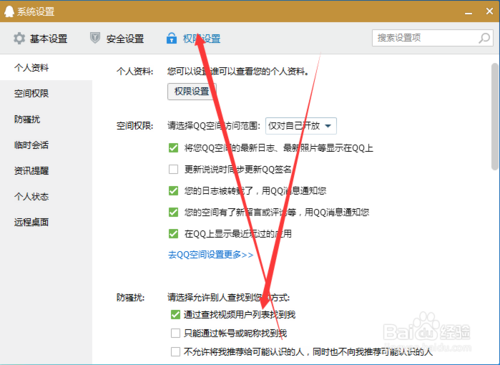The image size is (500, 365).
Task: Uncheck 在QQ上显示最近玩过的应用
Action: point(173,234)
